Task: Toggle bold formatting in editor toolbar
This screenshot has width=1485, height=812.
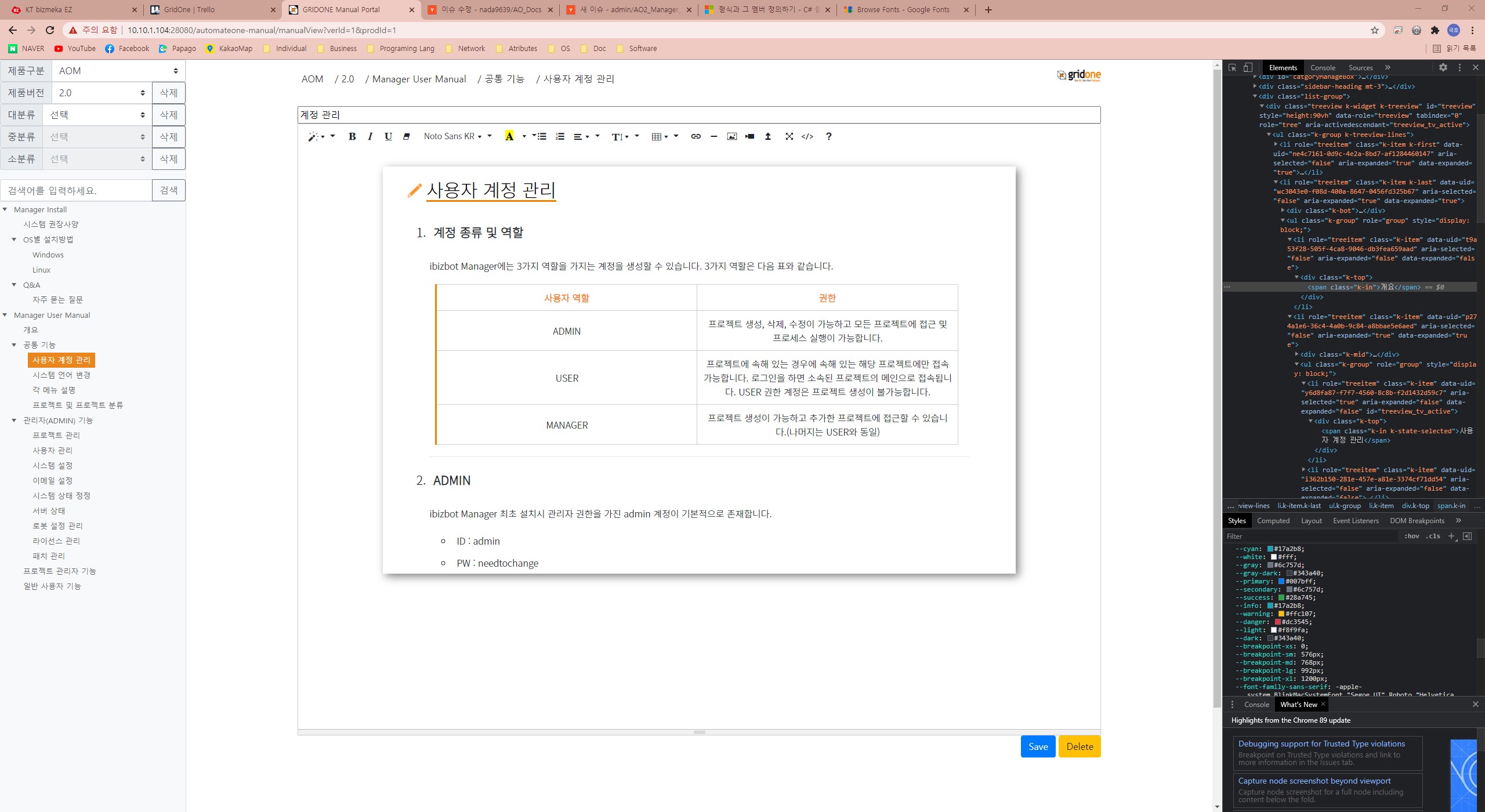Action: click(x=352, y=136)
